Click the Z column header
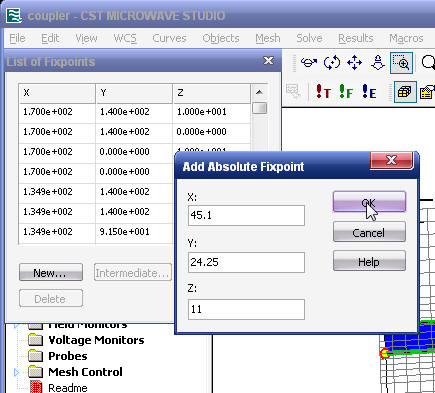 tap(211, 93)
